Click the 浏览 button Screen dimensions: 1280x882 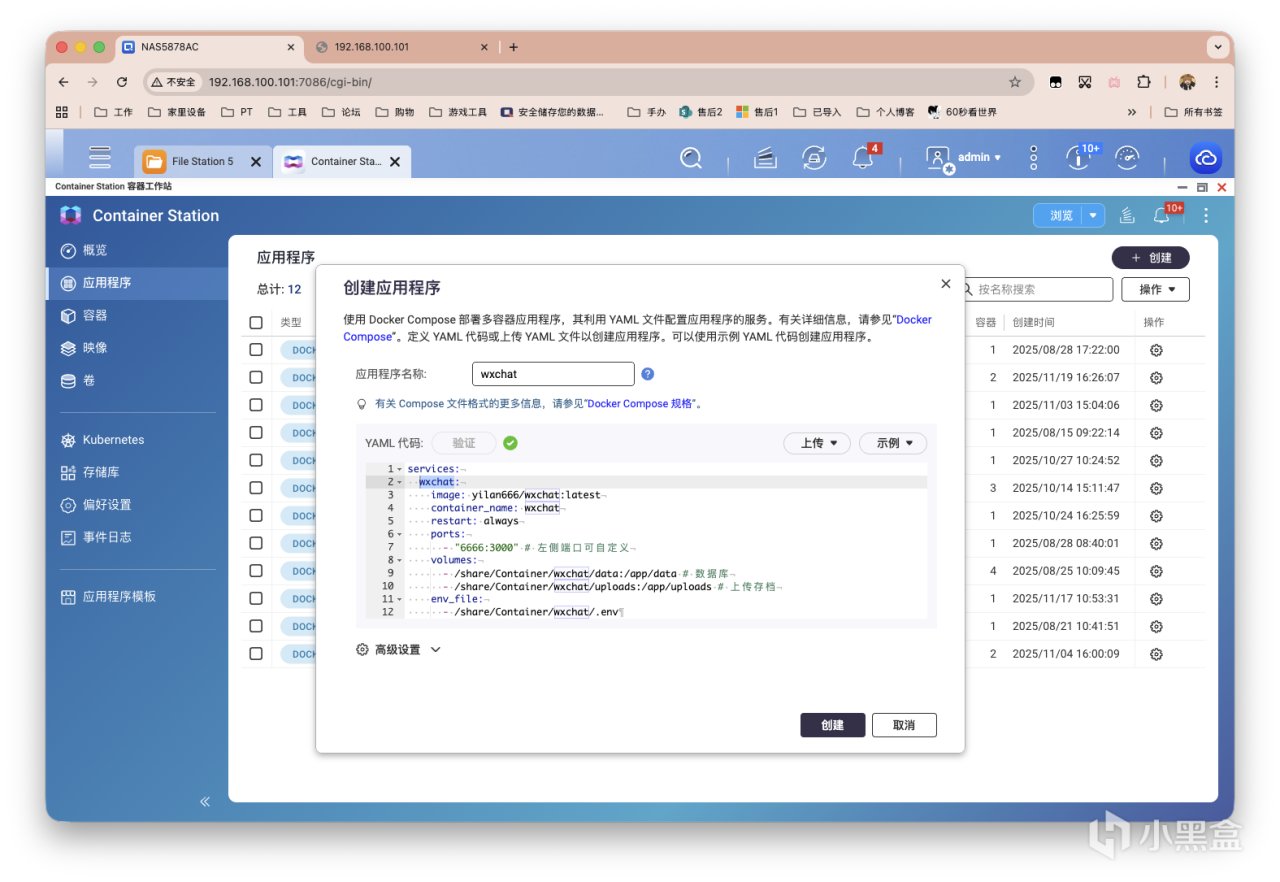tap(1062, 215)
